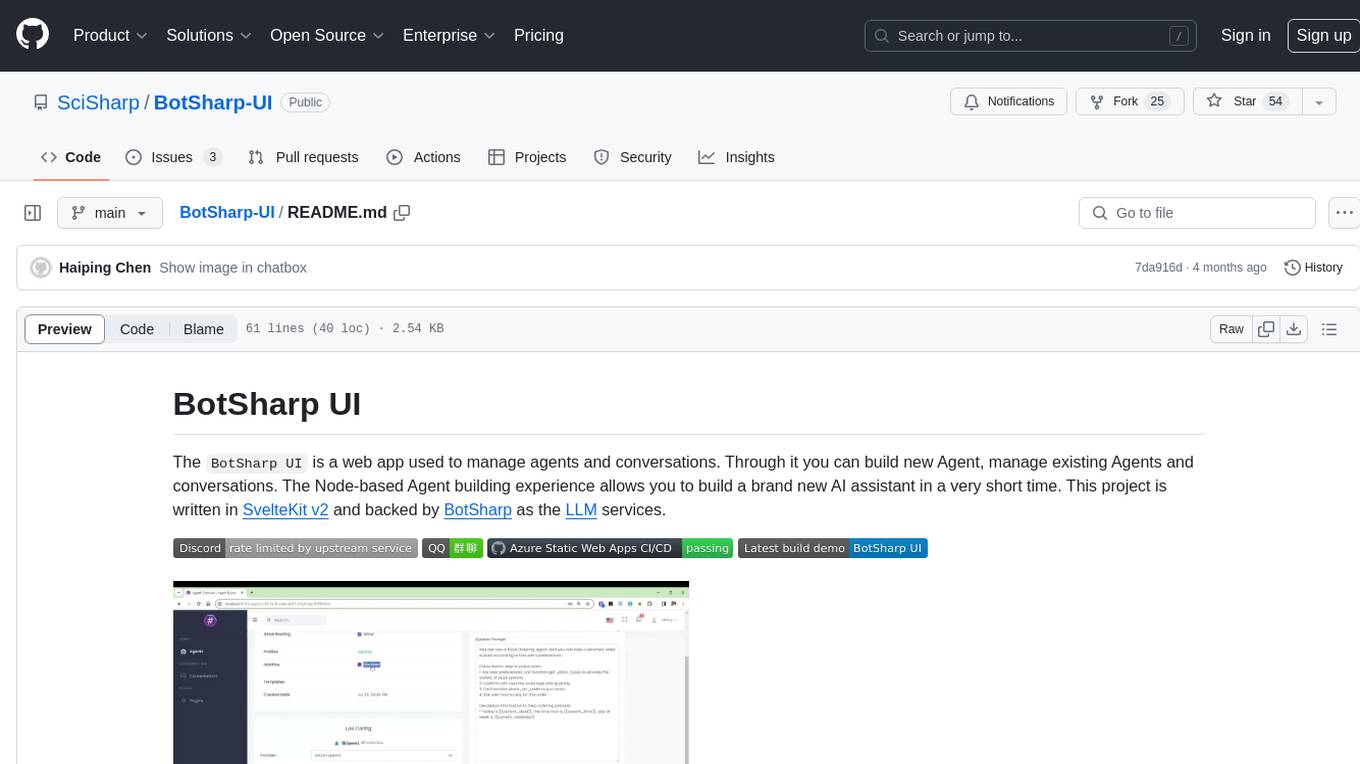Open the Raw file view
This screenshot has width=1360, height=764.
(x=1231, y=329)
